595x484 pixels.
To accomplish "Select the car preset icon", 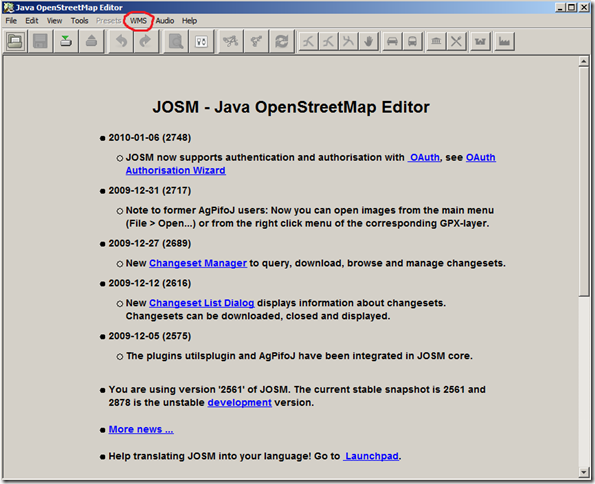I will pyautogui.click(x=392, y=41).
